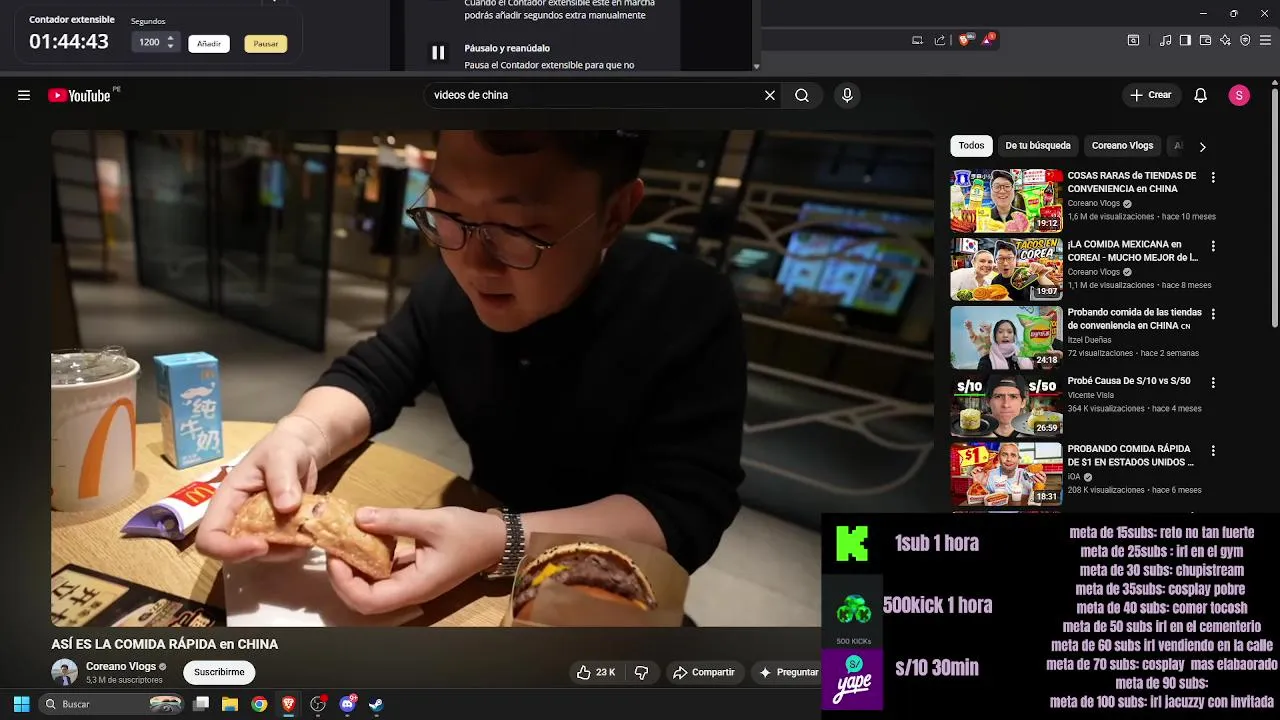
Task: Like the video with thumbs-up 23 K
Action: point(596,672)
